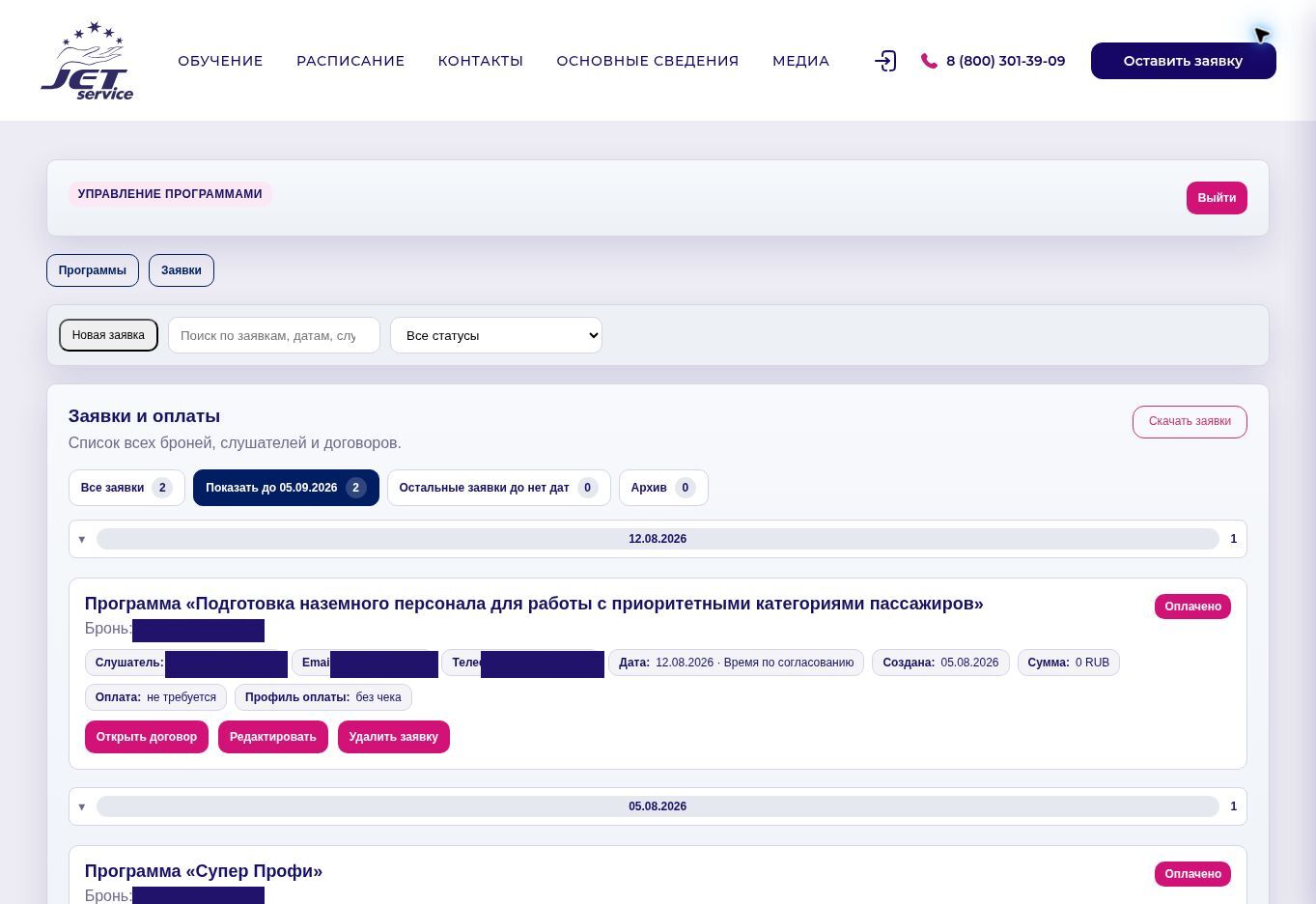
Task: Click the Программа «Супер Профи» title
Action: 204,871
